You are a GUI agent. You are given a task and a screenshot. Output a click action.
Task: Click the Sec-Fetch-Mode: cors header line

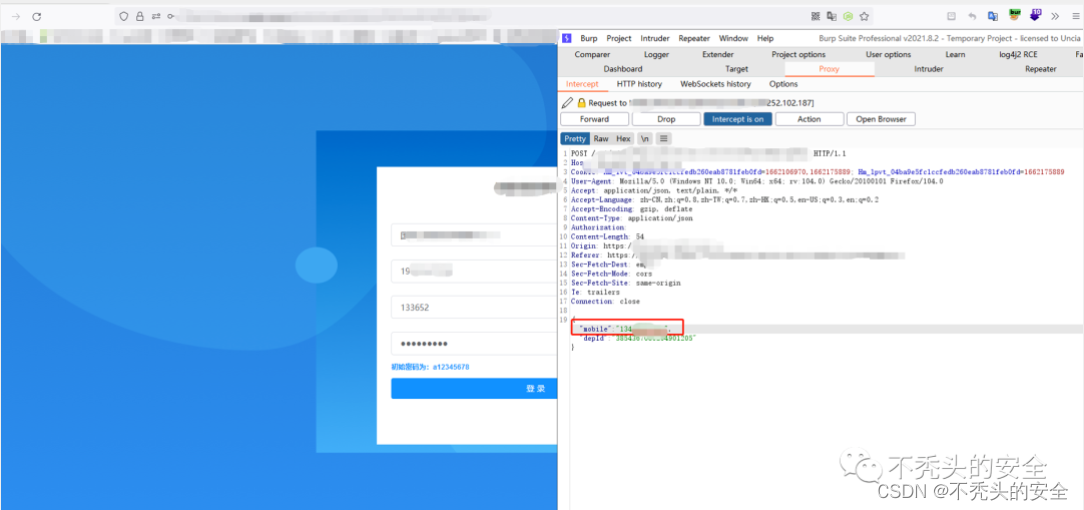611,274
